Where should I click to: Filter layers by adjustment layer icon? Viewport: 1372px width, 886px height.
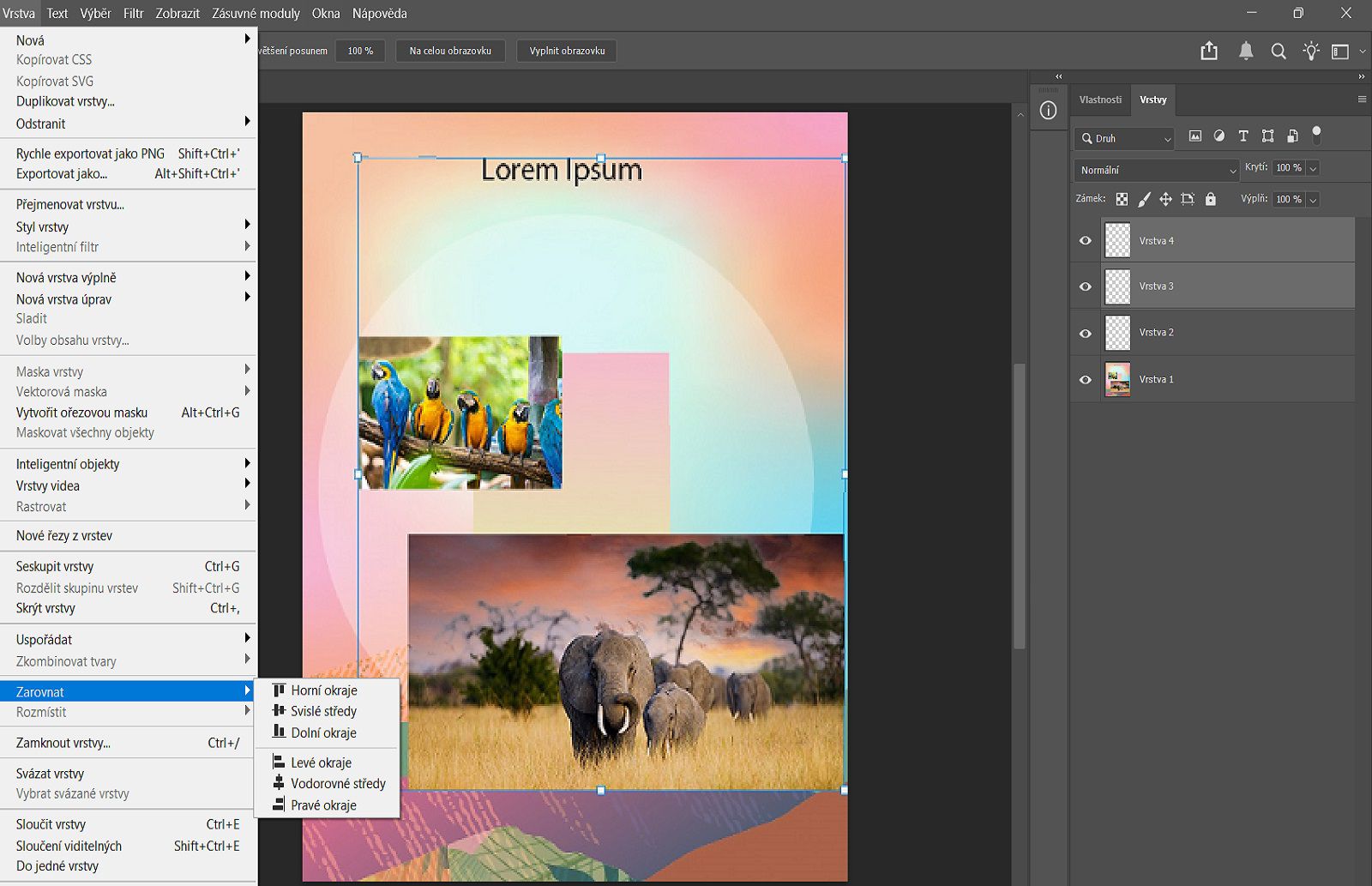(x=1219, y=136)
